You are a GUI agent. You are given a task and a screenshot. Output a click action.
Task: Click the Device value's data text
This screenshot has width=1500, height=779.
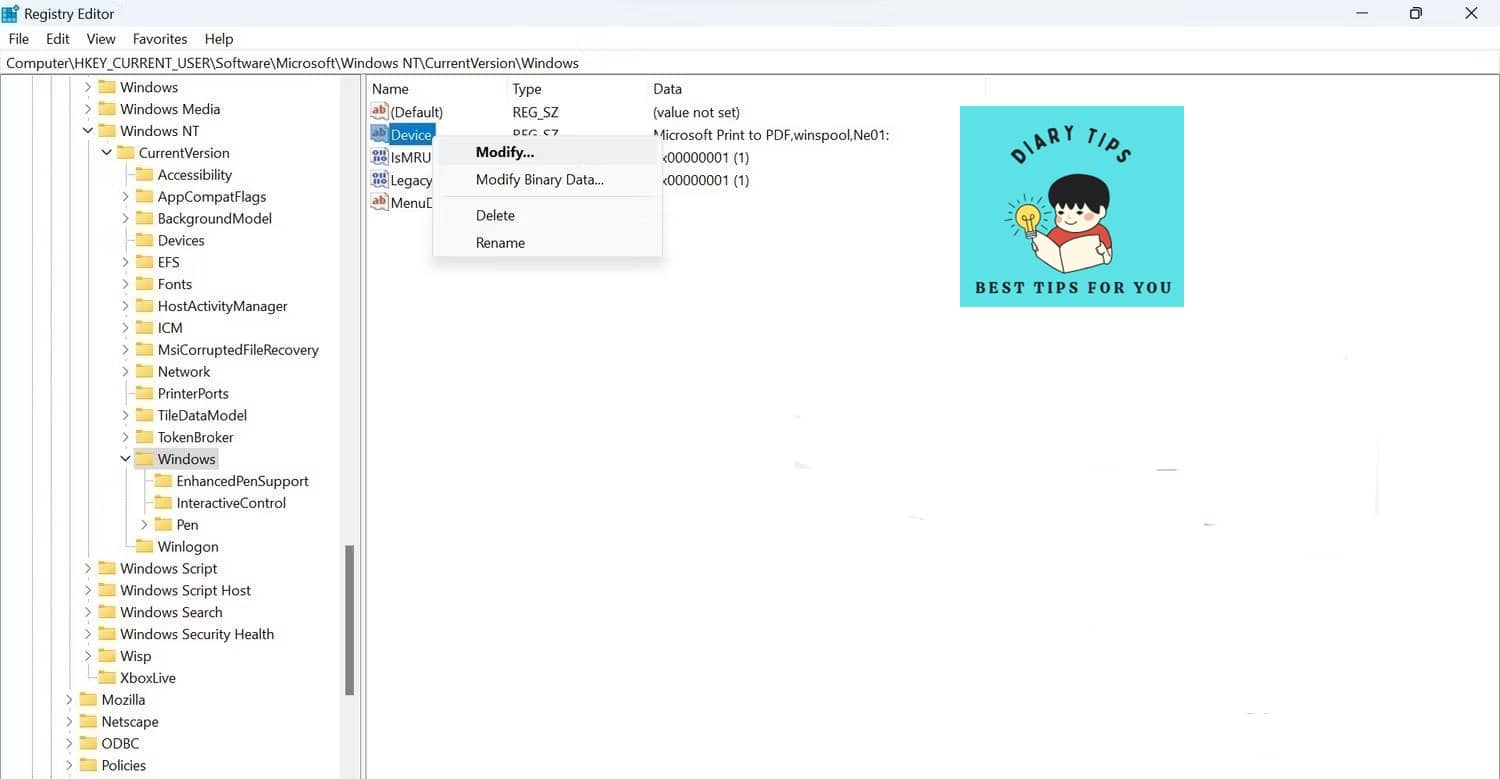[771, 134]
